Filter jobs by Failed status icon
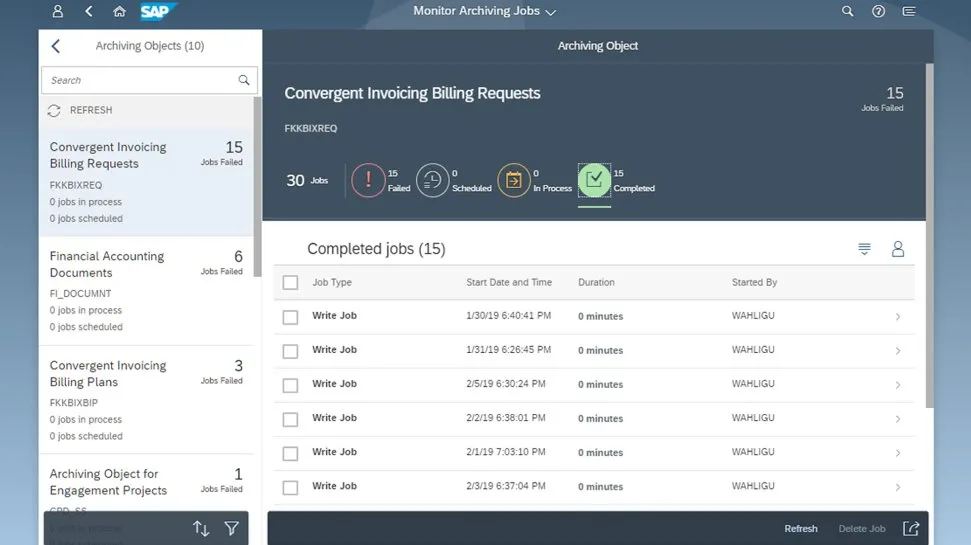The width and height of the screenshot is (971, 545). point(368,180)
